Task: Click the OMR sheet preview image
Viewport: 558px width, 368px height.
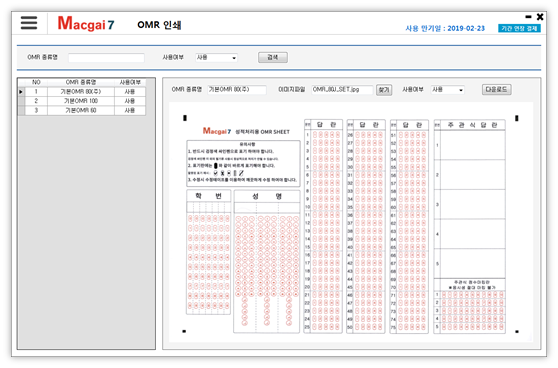Action: 351,224
